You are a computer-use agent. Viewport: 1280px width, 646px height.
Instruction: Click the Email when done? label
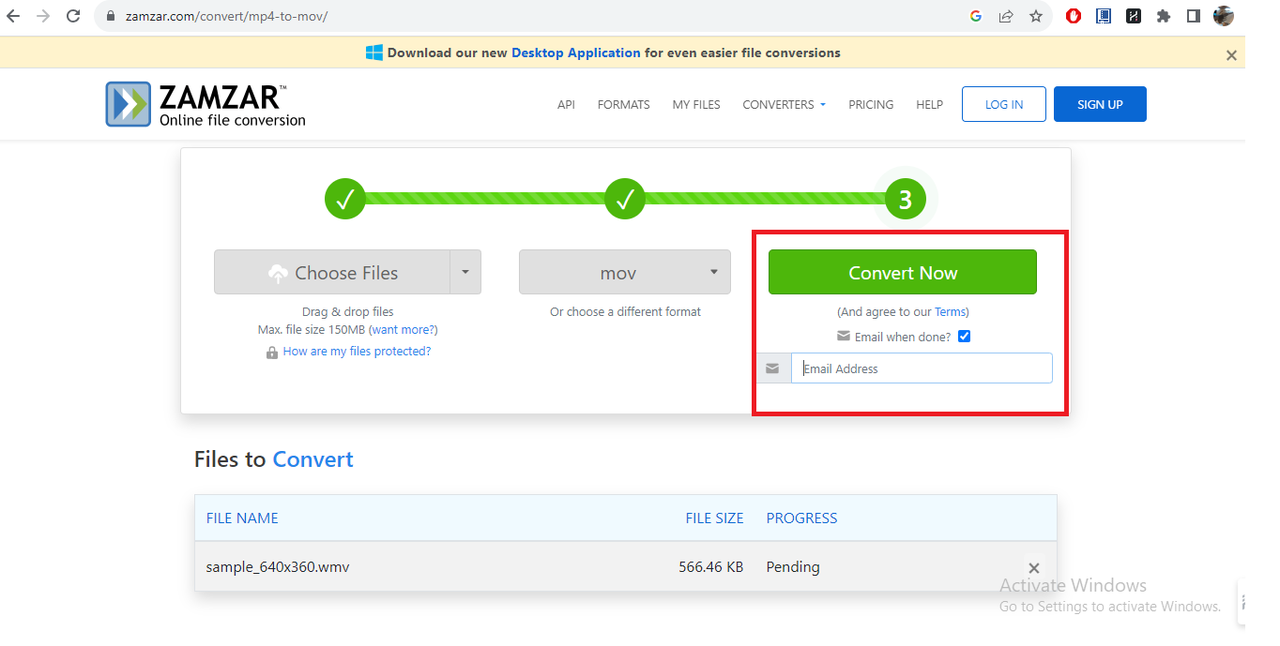[x=903, y=337]
